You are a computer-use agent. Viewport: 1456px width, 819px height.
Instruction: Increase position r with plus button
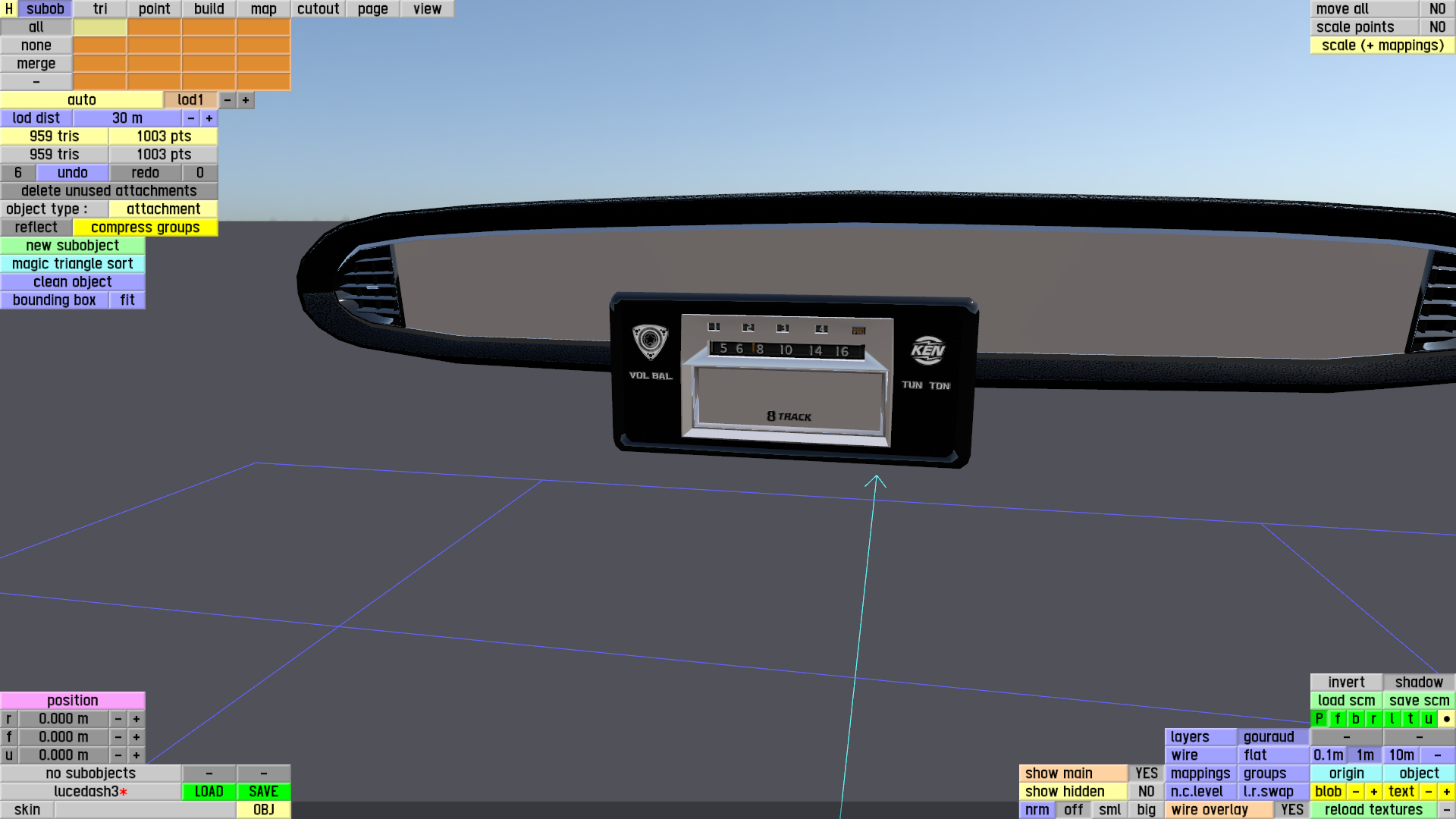[136, 719]
